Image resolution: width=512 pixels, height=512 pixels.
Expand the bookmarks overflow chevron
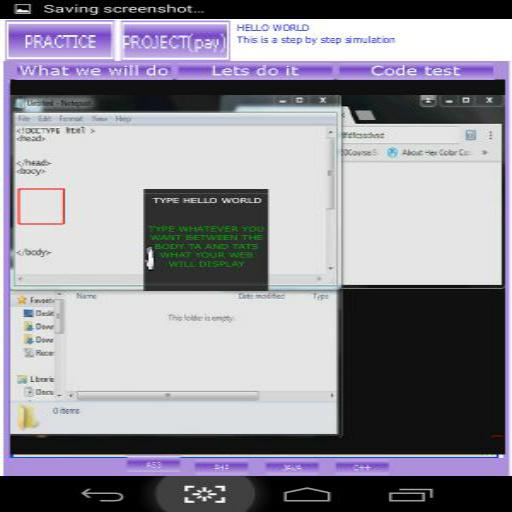(x=484, y=152)
